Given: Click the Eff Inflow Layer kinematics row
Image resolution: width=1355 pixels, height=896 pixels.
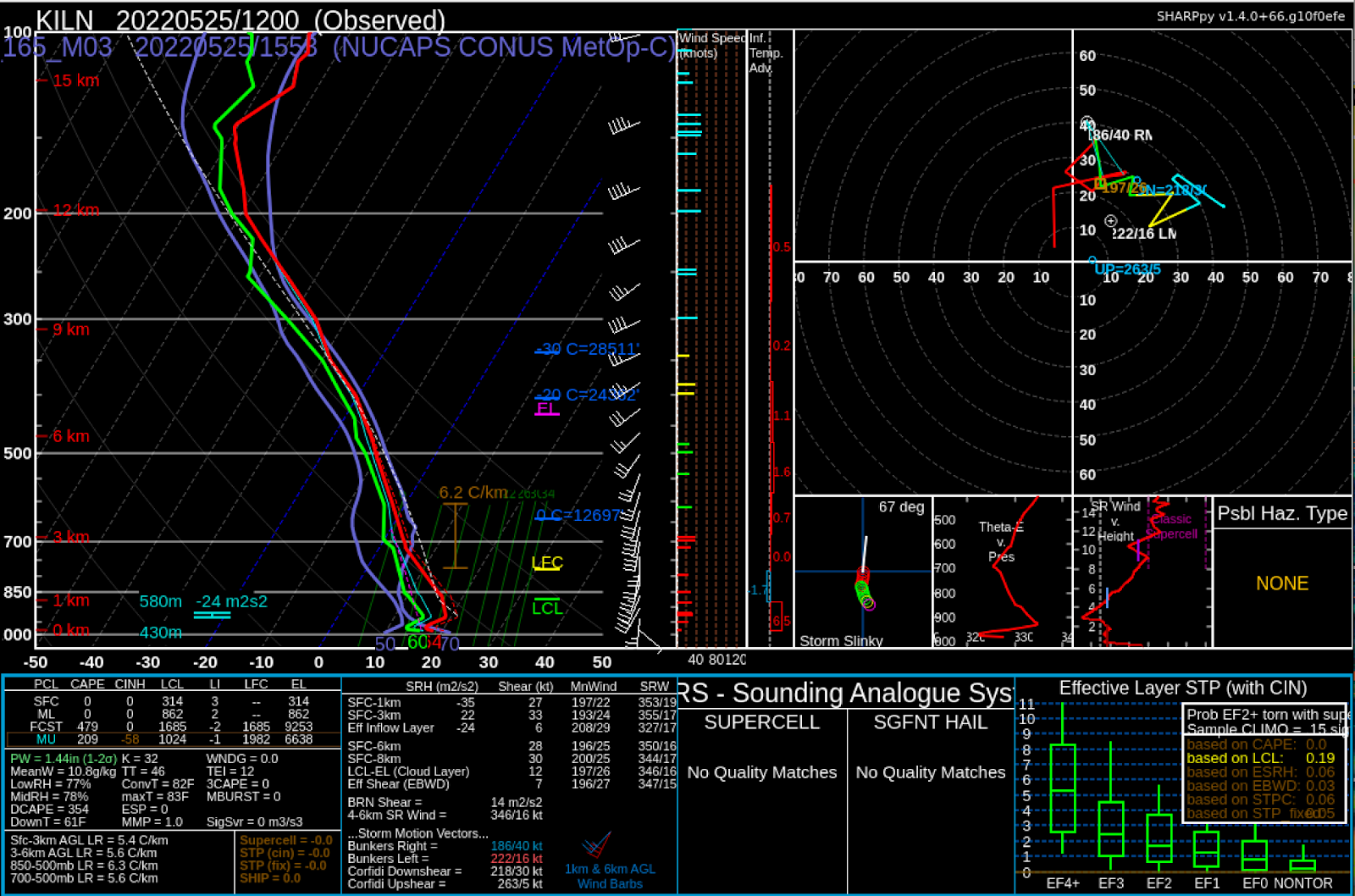Looking at the screenshot, I should click(512, 727).
